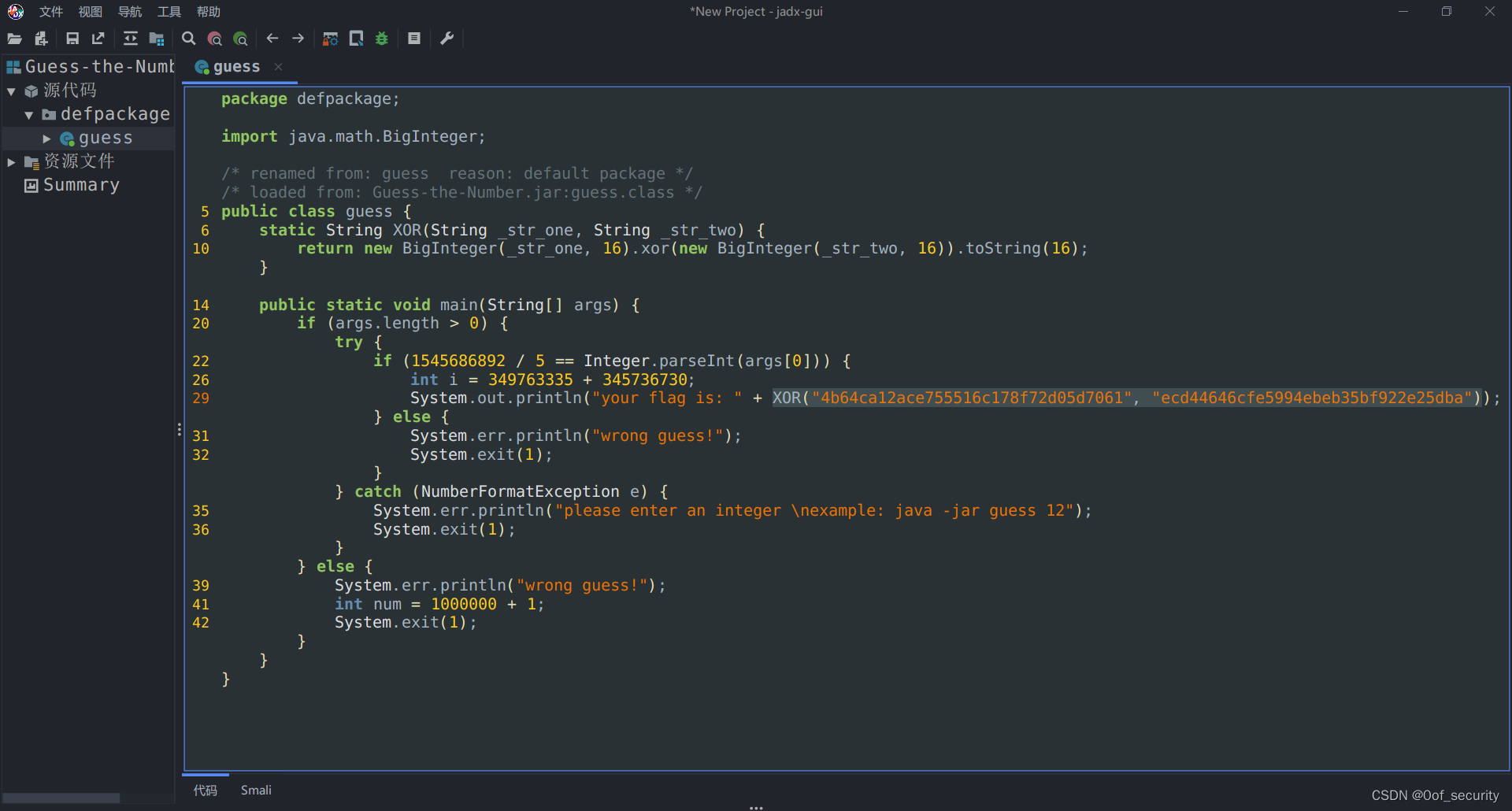Open jadx preferences via wrench icon
The height and width of the screenshot is (811, 1512).
click(x=447, y=38)
